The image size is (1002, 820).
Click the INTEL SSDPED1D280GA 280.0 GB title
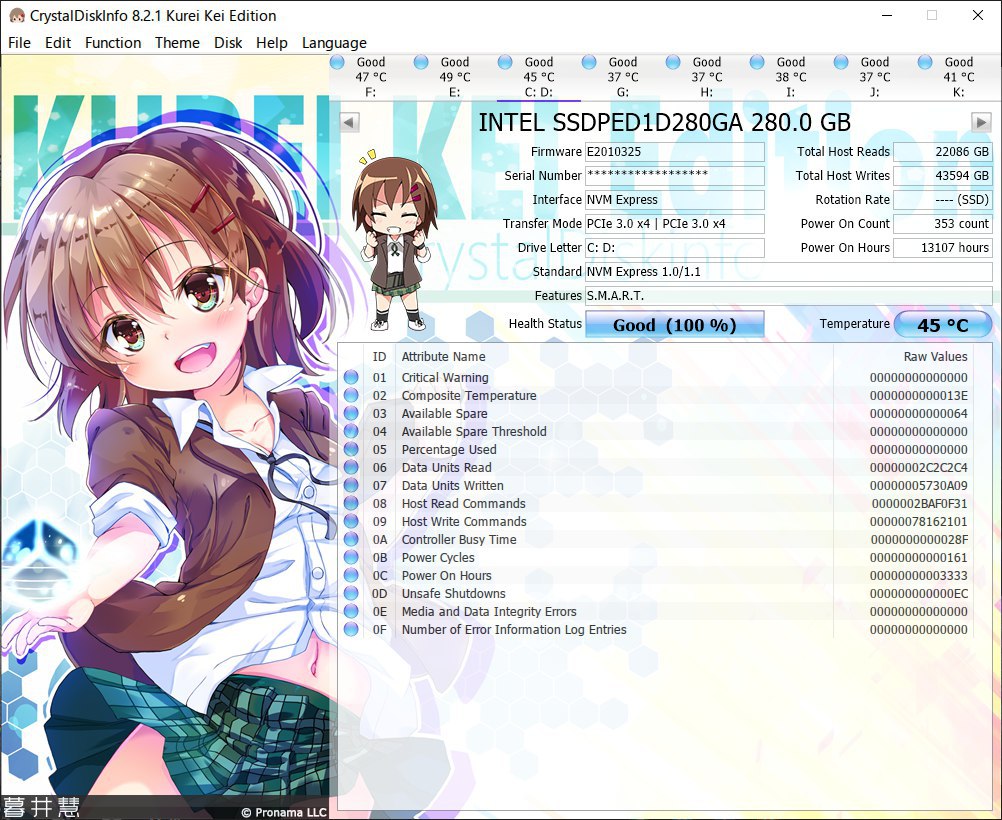pos(665,122)
